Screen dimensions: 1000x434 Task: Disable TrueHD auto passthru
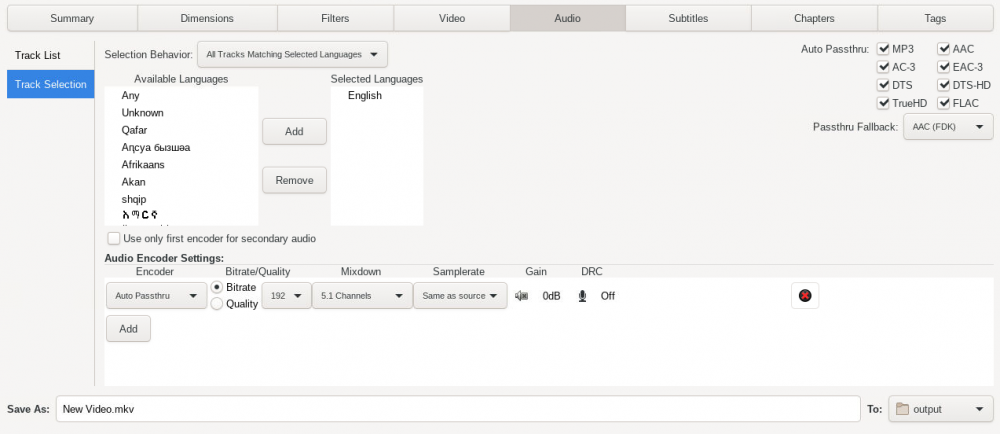pyautogui.click(x=883, y=103)
